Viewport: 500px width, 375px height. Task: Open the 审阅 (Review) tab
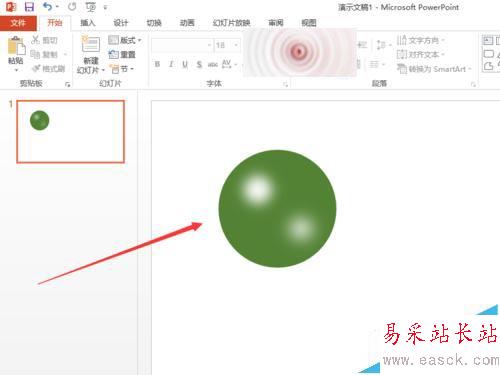[x=276, y=23]
